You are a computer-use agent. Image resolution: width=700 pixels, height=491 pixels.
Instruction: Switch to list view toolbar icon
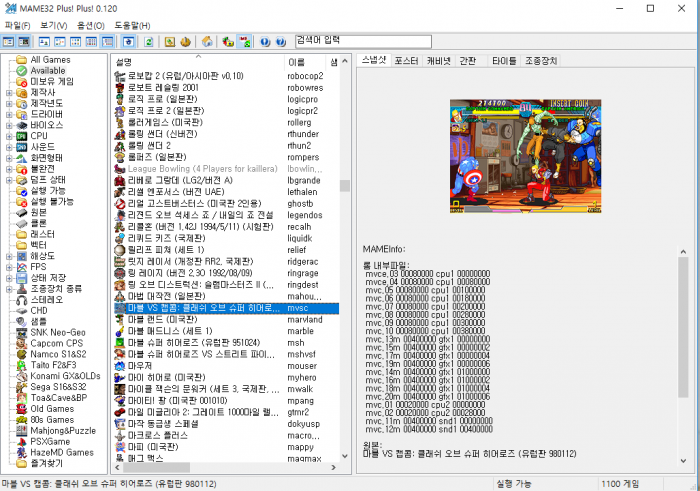point(75,42)
